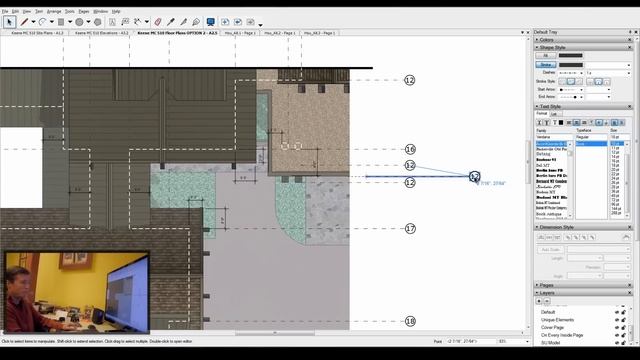Pin the Default Tray panel
Screen dimensions: 640x360
pos(630,32)
